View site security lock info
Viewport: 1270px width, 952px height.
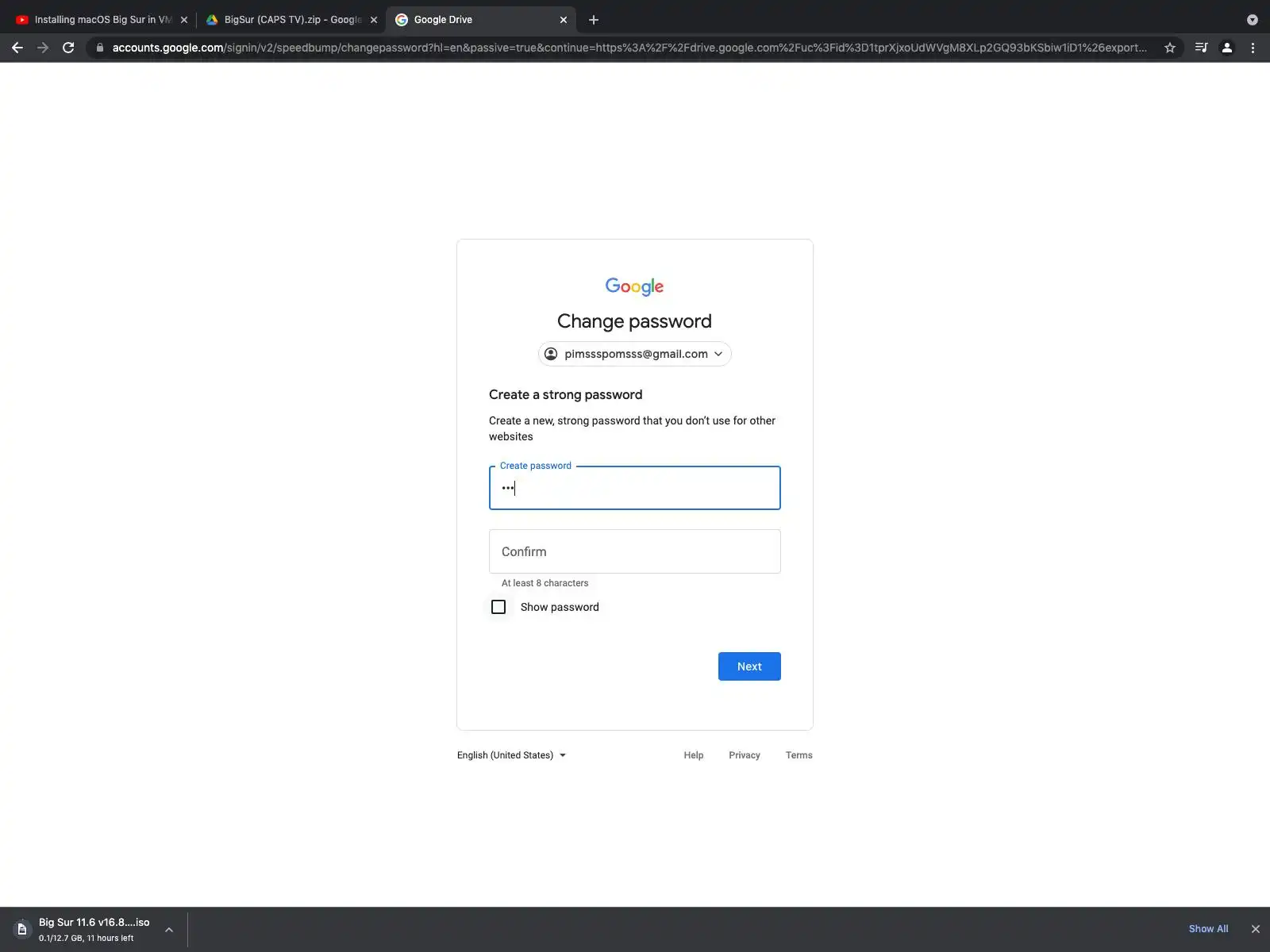(x=100, y=48)
